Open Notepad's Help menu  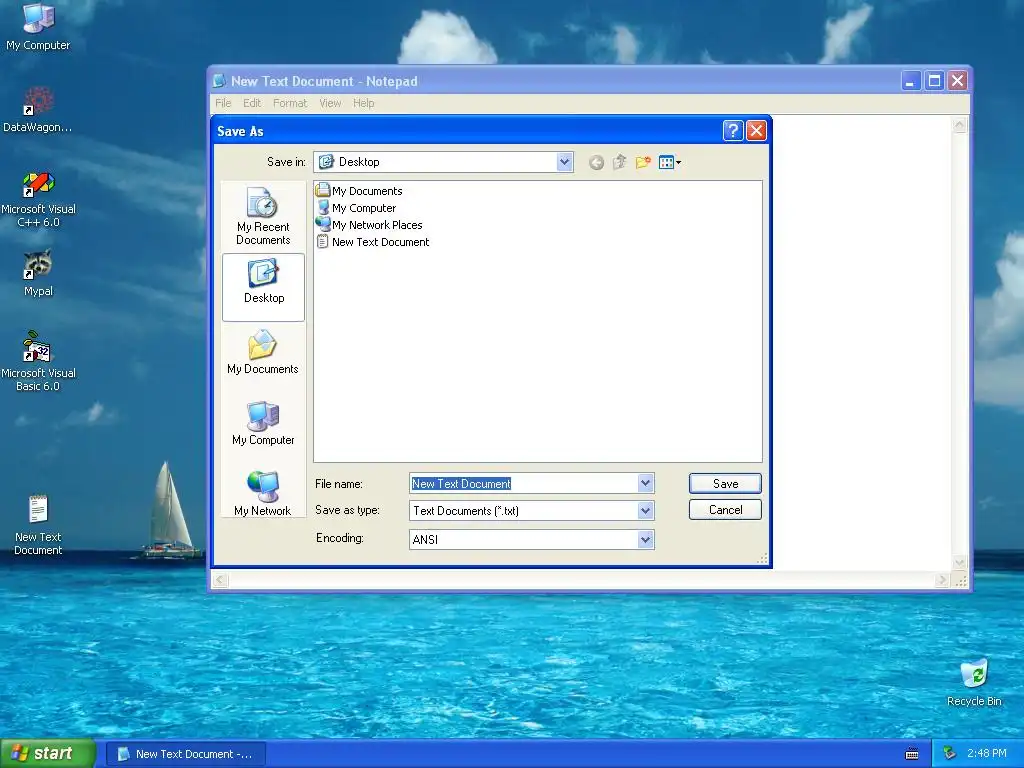click(x=364, y=103)
